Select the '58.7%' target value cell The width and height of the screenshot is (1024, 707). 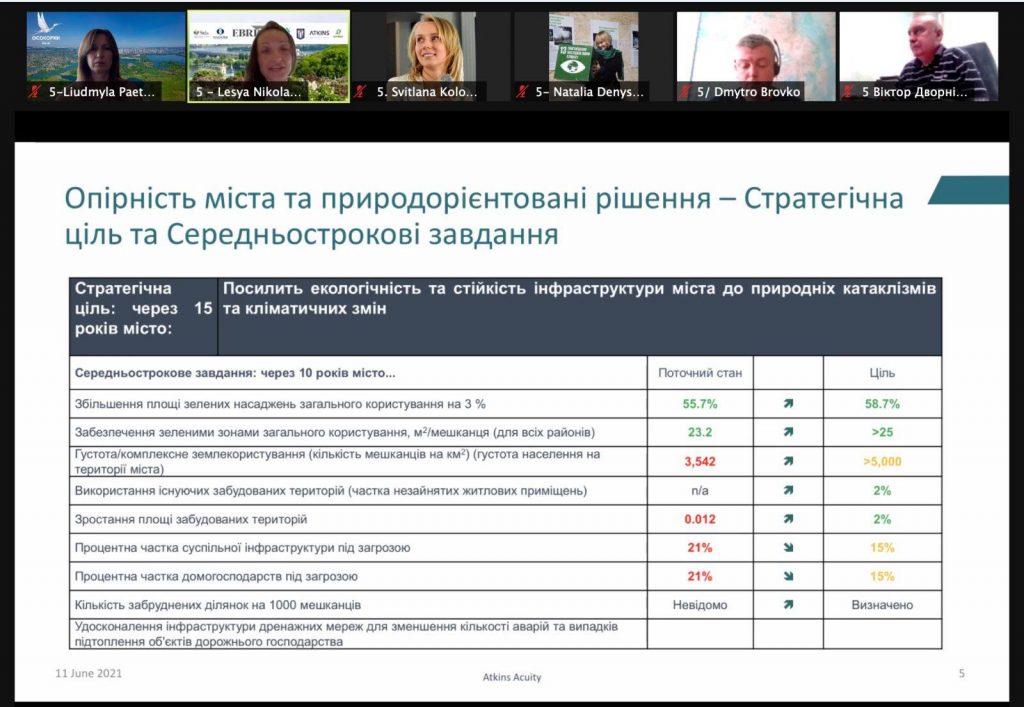pyautogui.click(x=882, y=404)
